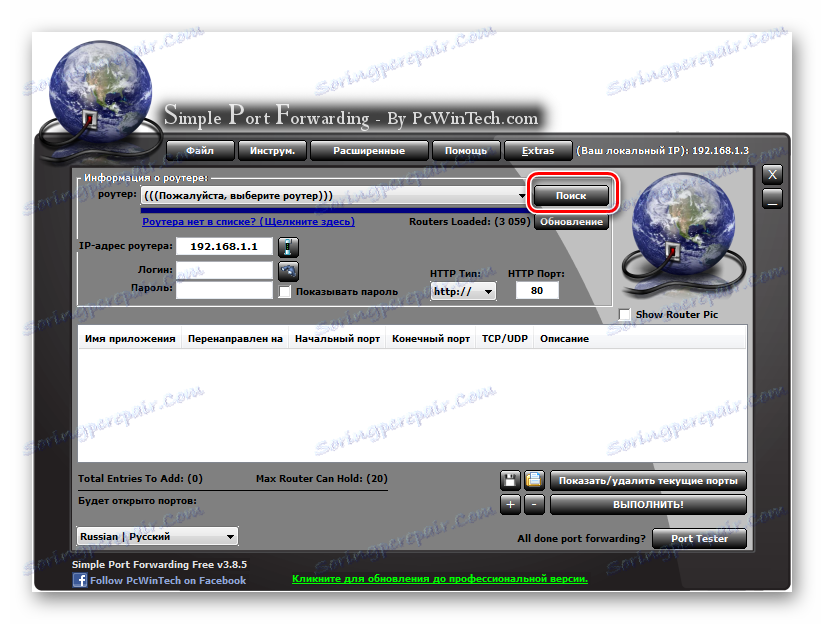This screenshot has width=824, height=624.
Task: Click Показать/удалить текущие порты button
Action: pos(648,480)
